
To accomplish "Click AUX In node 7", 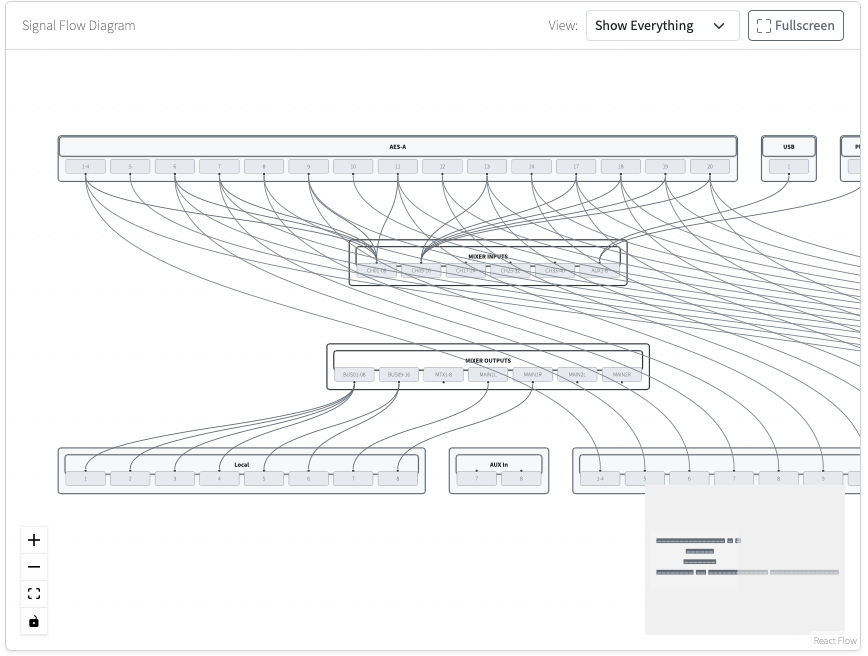I will (x=477, y=479).
